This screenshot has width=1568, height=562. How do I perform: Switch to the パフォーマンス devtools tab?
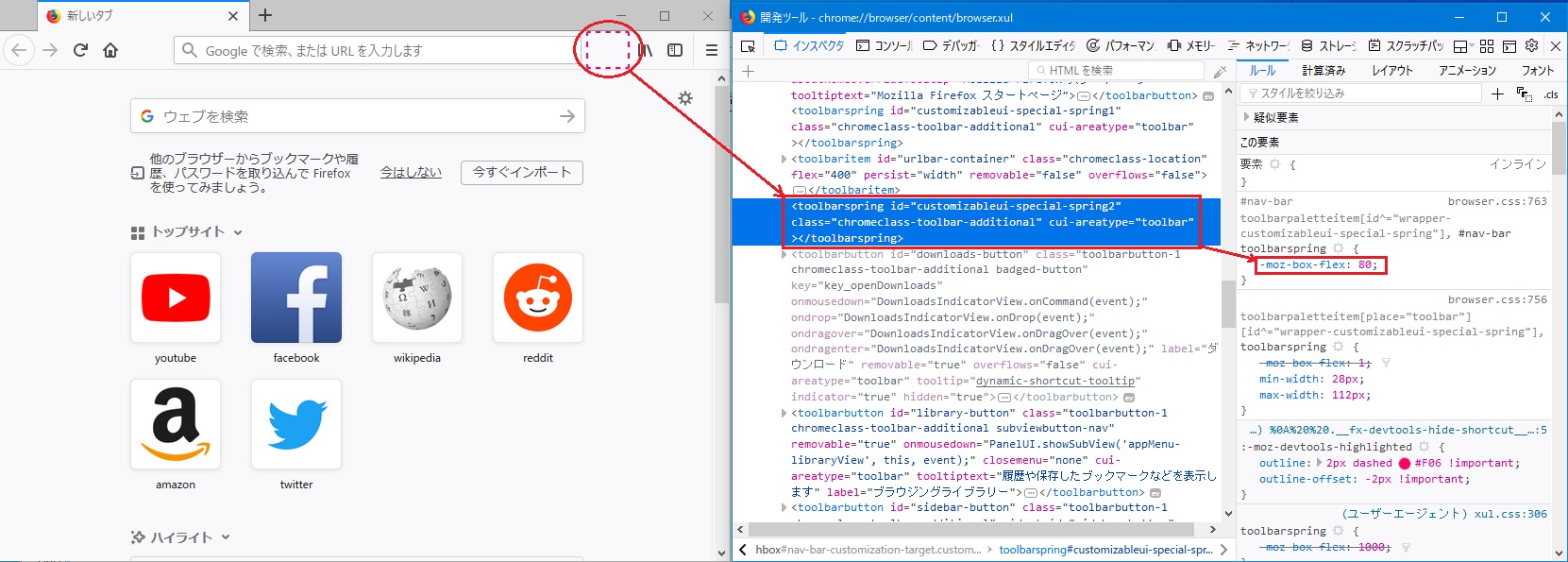[x=1121, y=45]
